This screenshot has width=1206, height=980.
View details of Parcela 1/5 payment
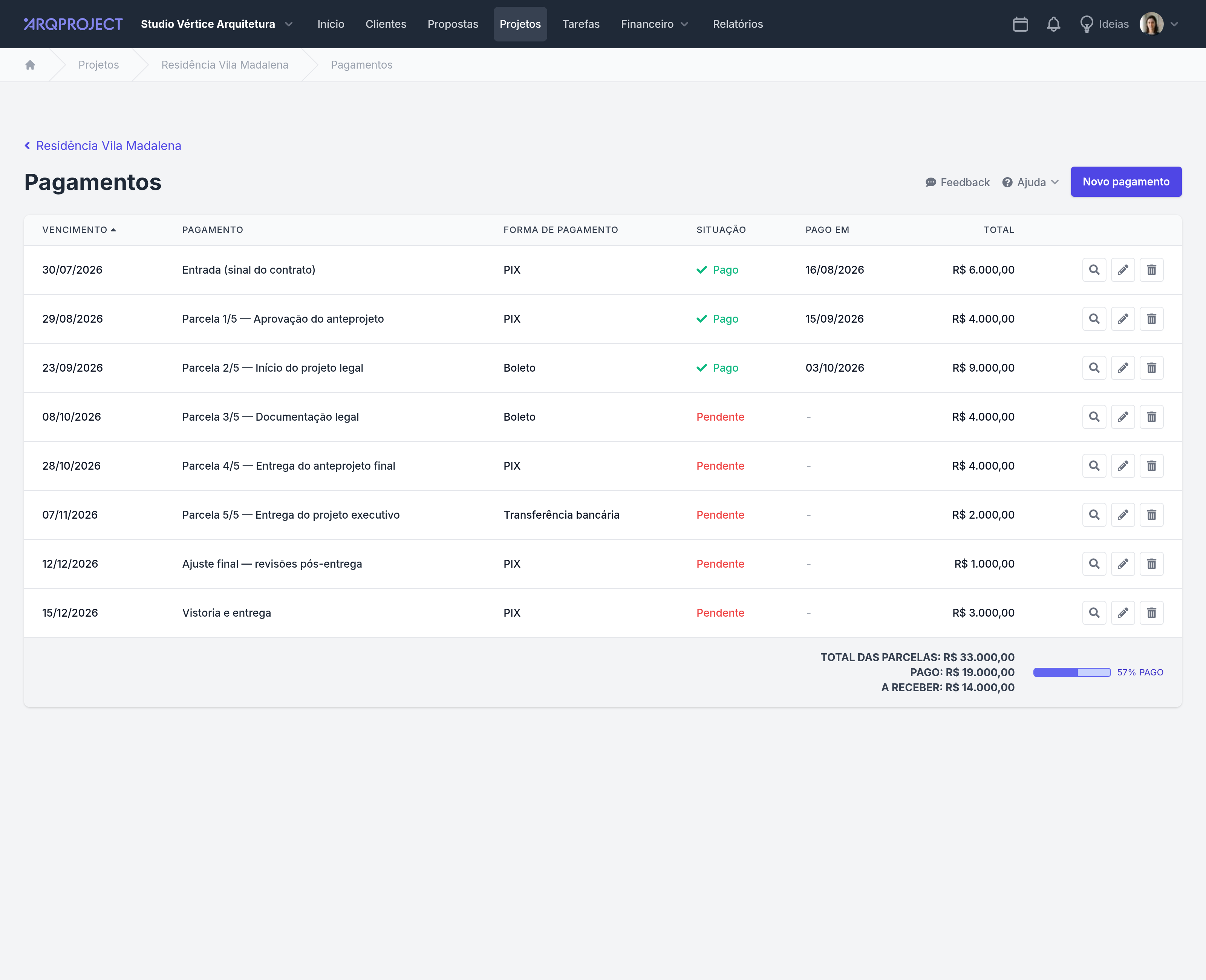pos(1094,319)
